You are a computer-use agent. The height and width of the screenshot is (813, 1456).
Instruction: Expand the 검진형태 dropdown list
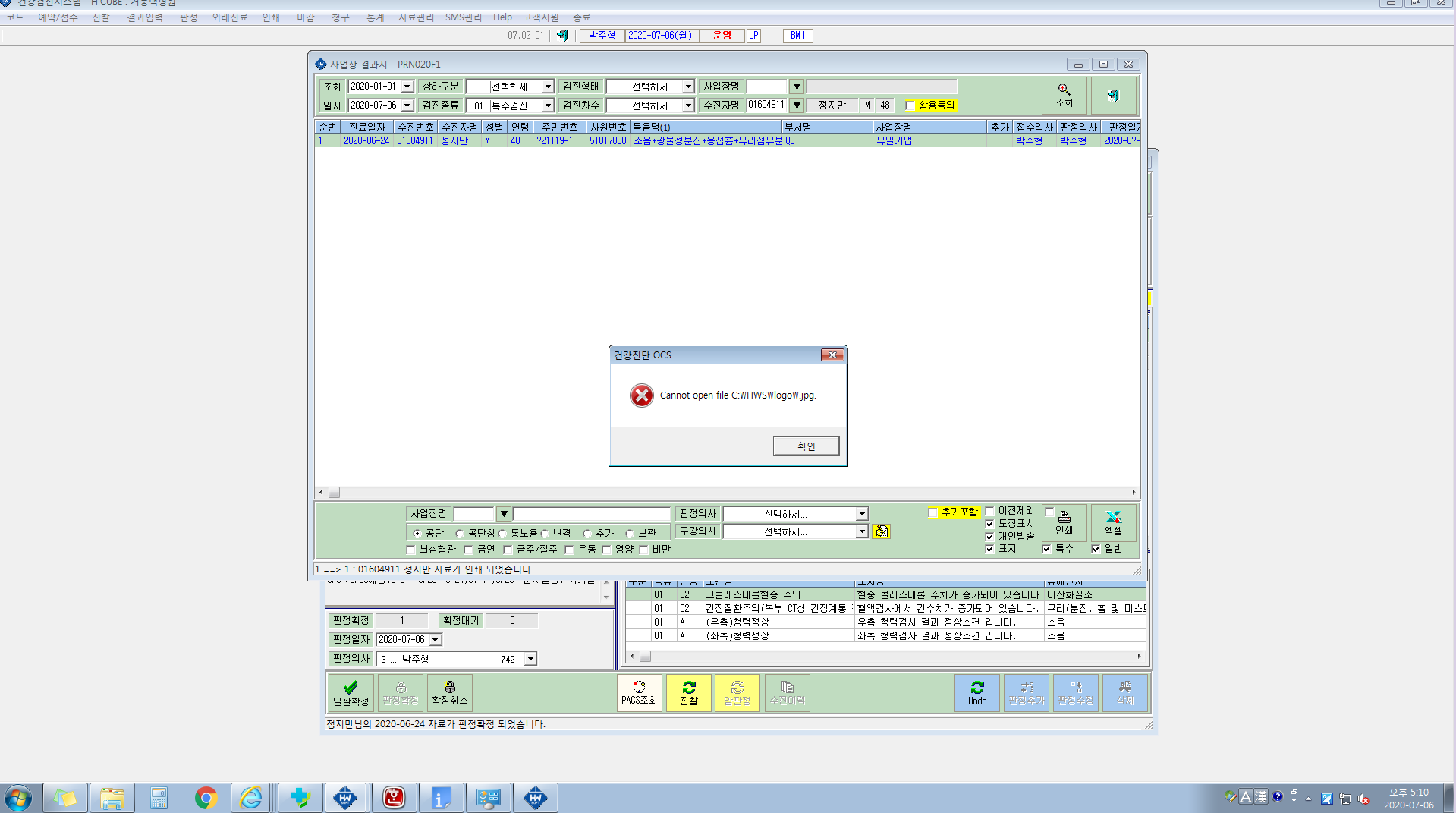[688, 87]
